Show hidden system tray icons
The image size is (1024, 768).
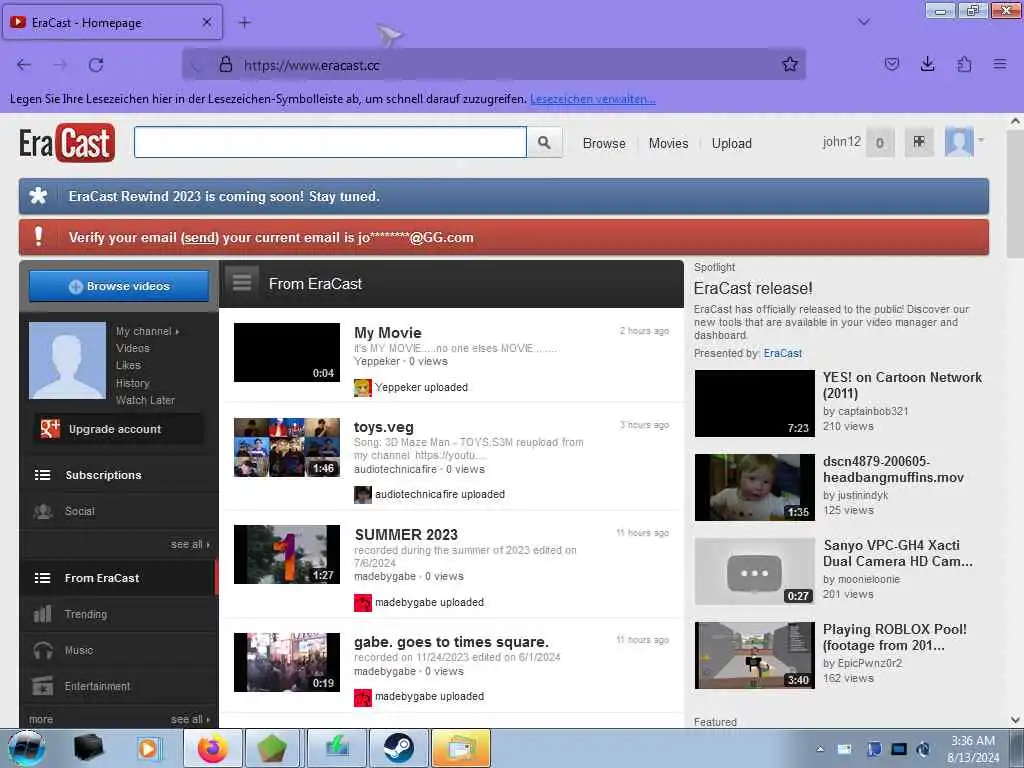click(820, 749)
